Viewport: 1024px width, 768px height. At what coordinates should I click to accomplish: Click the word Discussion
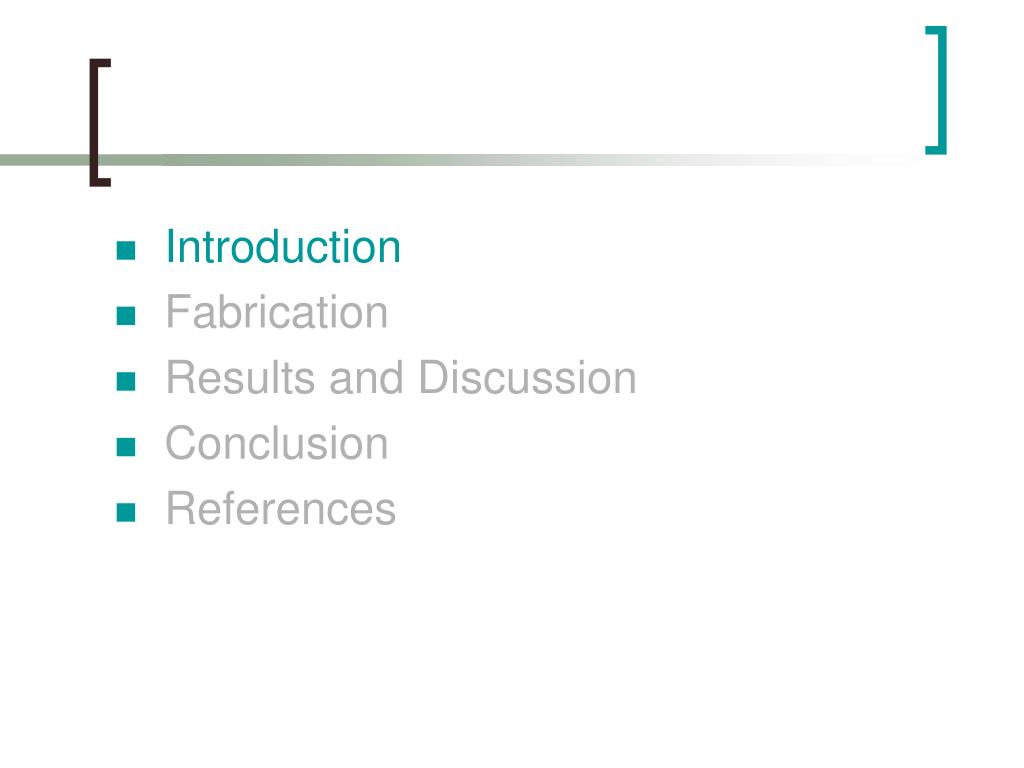pyautogui.click(x=528, y=377)
